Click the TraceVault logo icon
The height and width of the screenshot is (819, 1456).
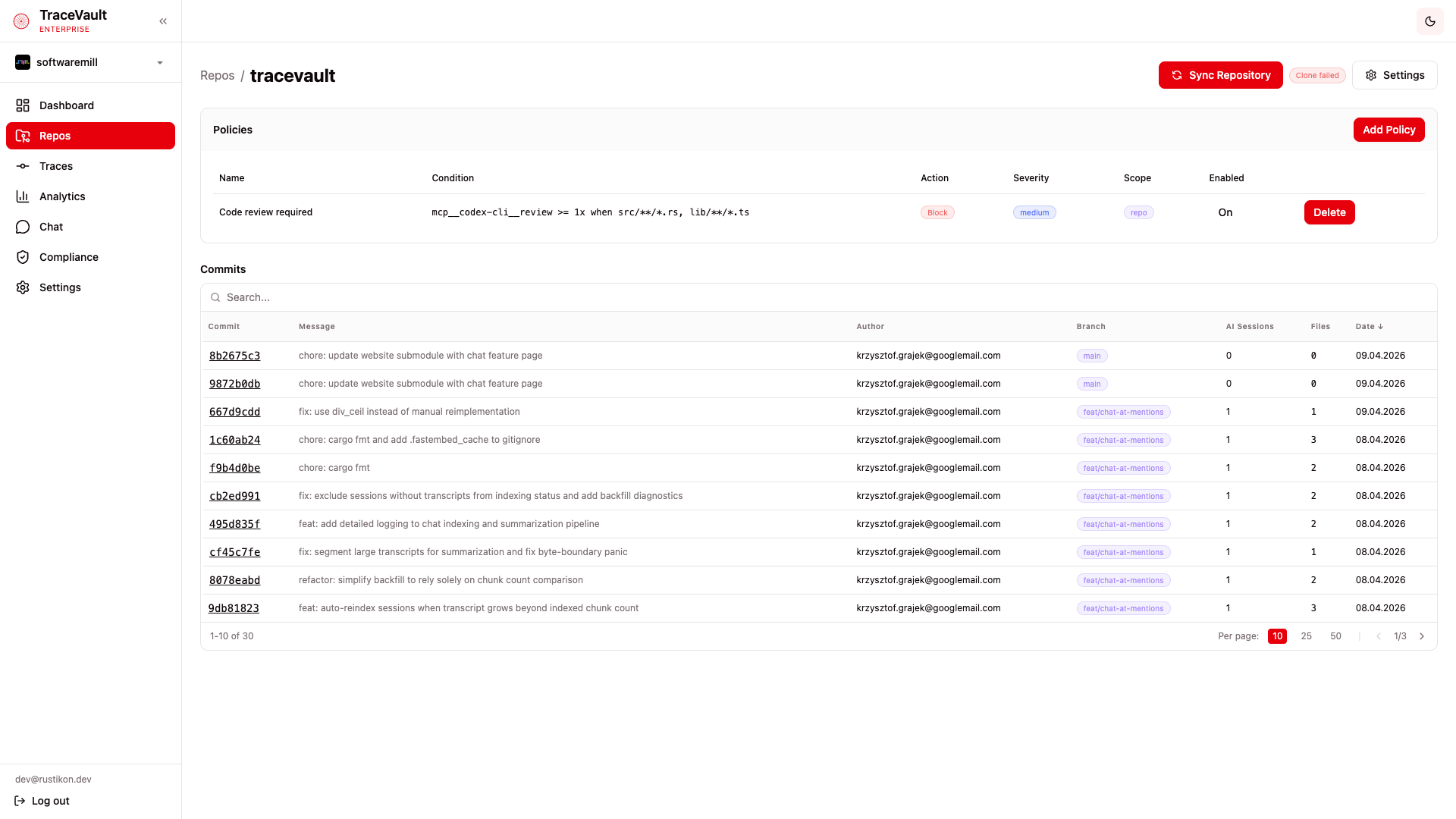(21, 21)
